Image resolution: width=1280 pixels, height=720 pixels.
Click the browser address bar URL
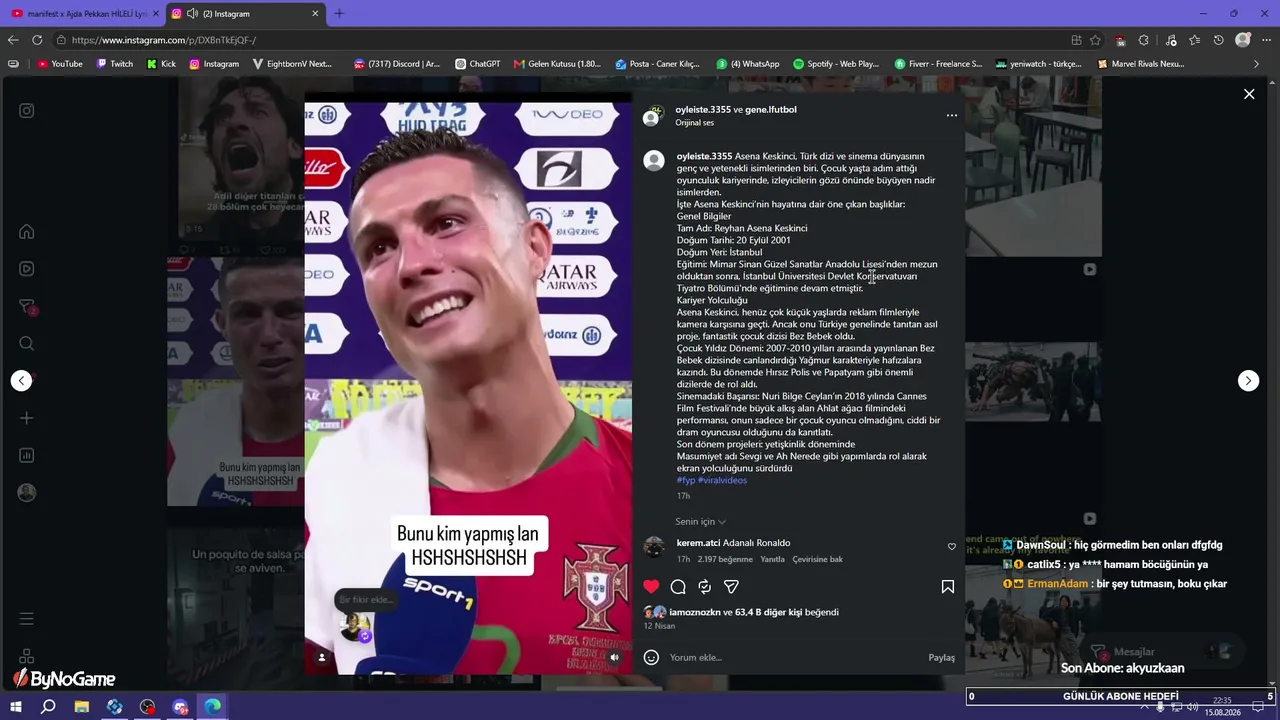tap(164, 40)
